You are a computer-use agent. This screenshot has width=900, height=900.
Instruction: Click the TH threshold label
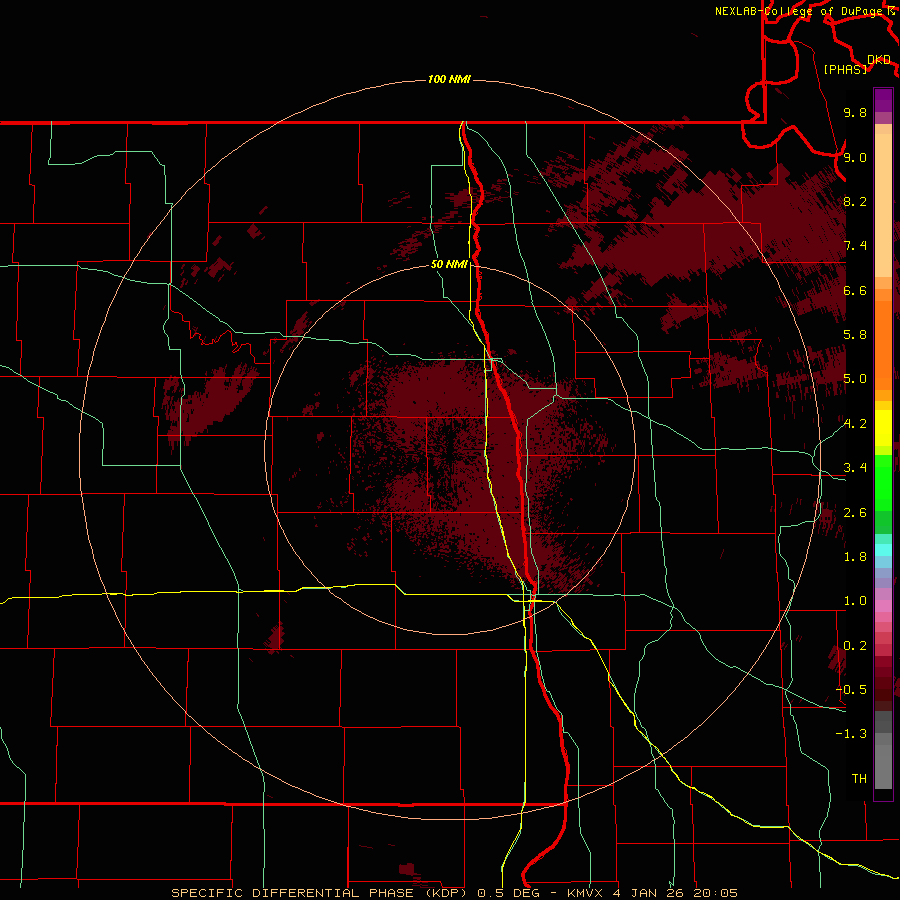point(859,779)
